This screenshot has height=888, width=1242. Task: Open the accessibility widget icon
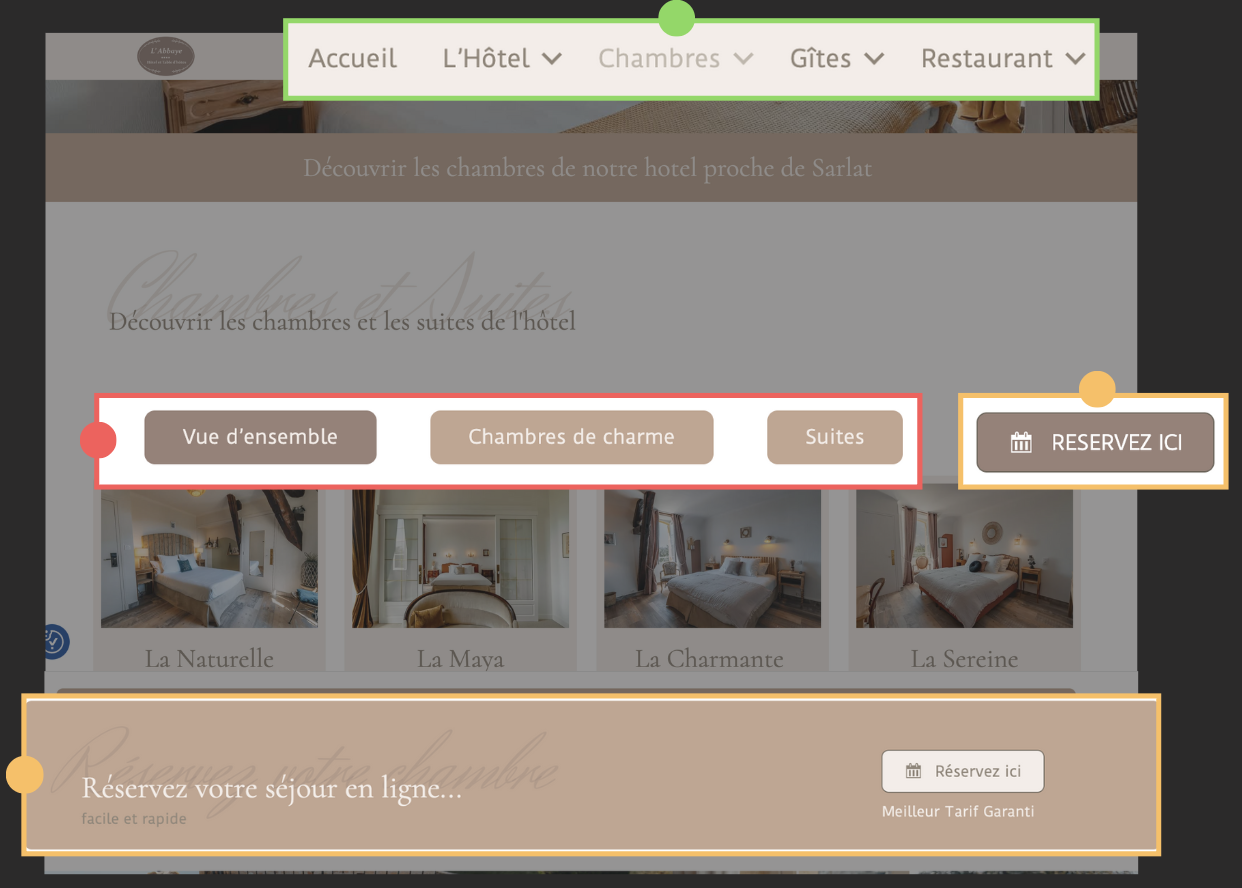pos(54,642)
